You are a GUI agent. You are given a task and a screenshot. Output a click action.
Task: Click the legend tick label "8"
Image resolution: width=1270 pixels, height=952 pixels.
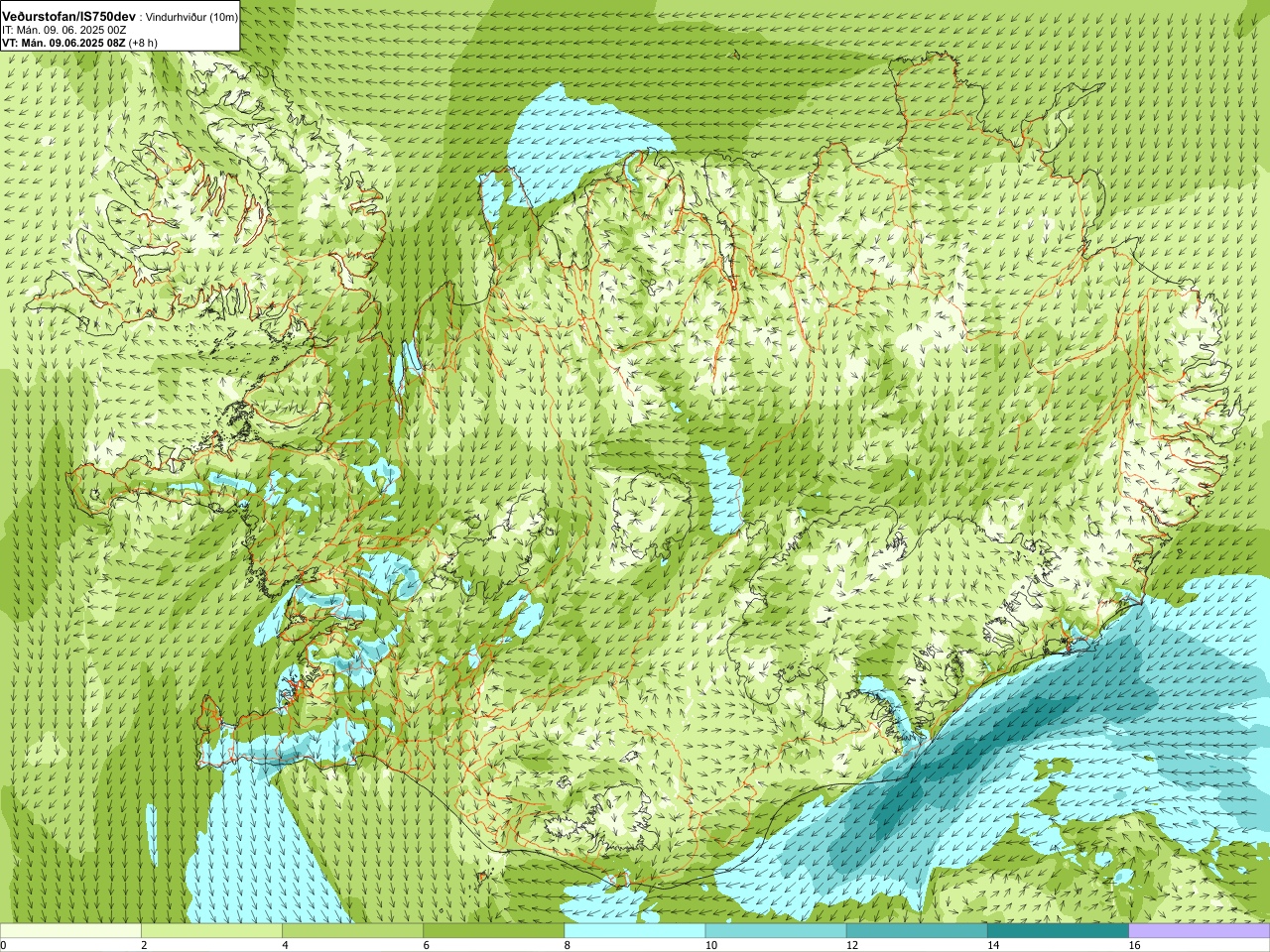[568, 945]
